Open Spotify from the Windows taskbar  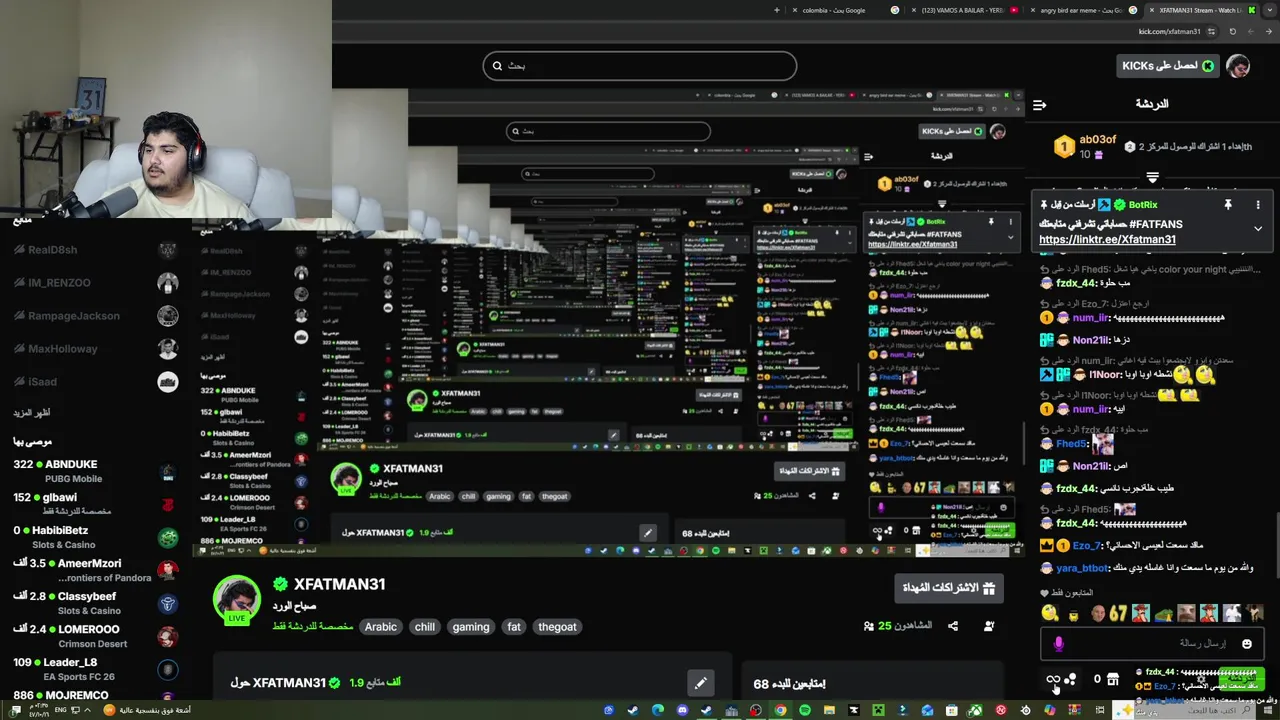point(805,710)
